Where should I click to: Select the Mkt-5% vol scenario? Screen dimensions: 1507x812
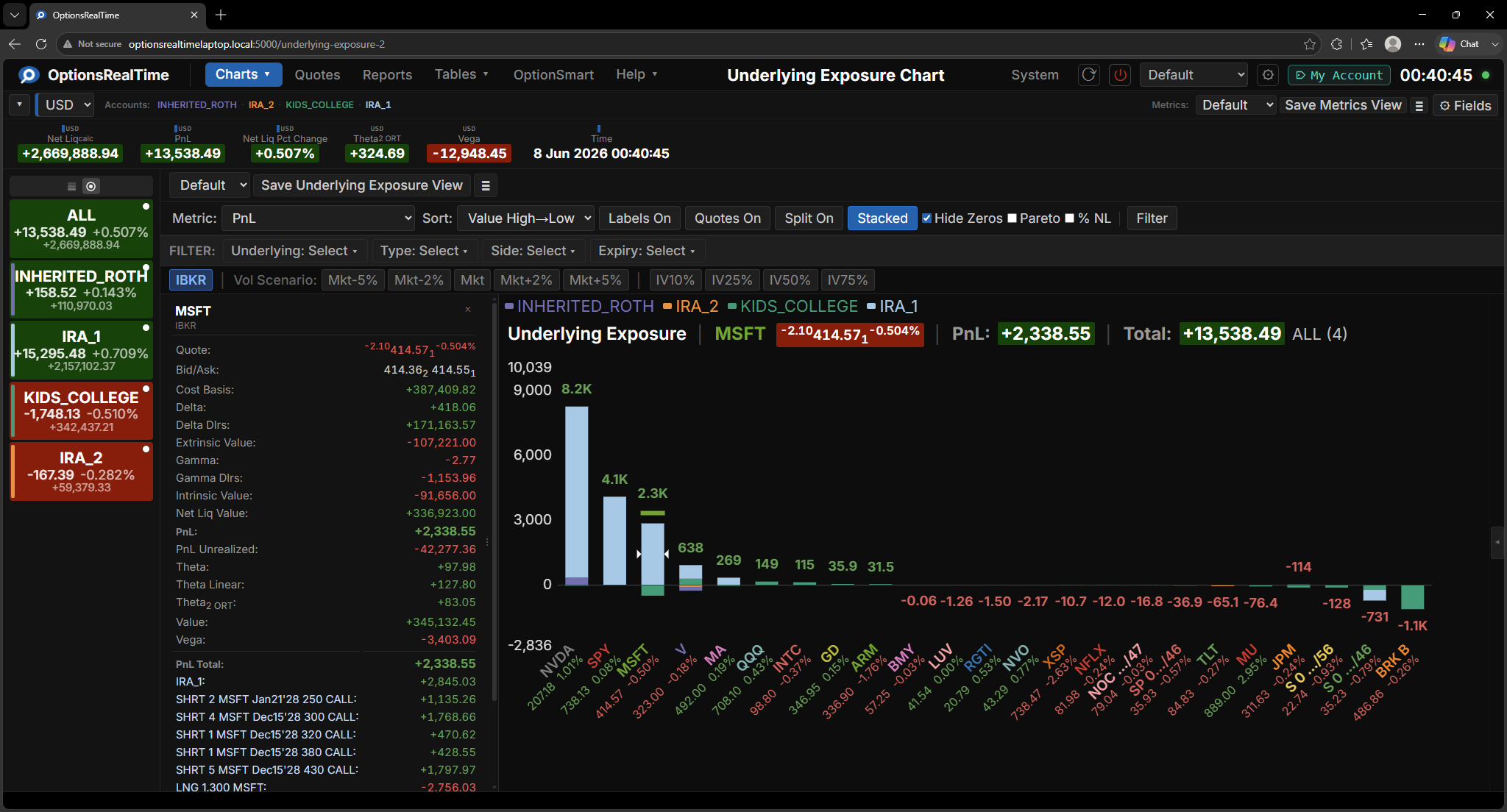[352, 280]
